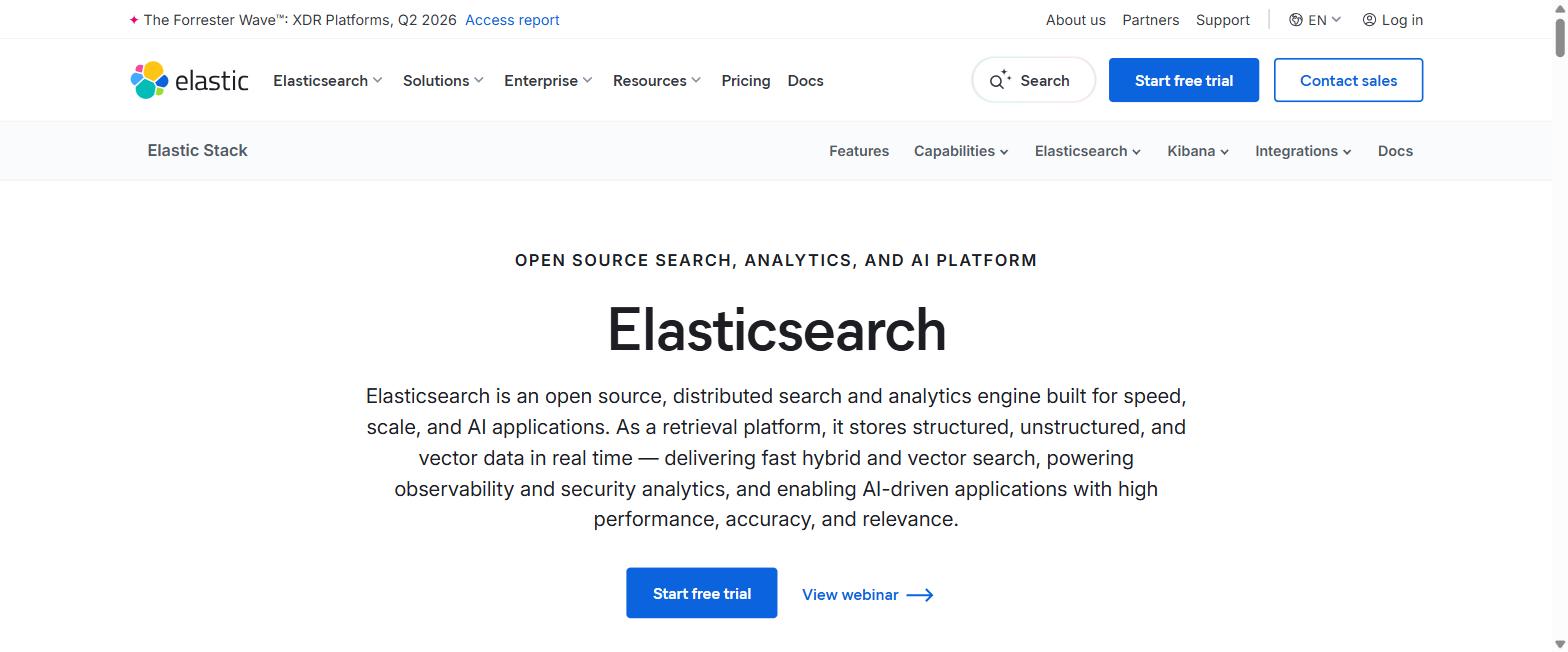This screenshot has height=652, width=1568.
Task: Click the Search field in the header
Action: tap(1034, 80)
